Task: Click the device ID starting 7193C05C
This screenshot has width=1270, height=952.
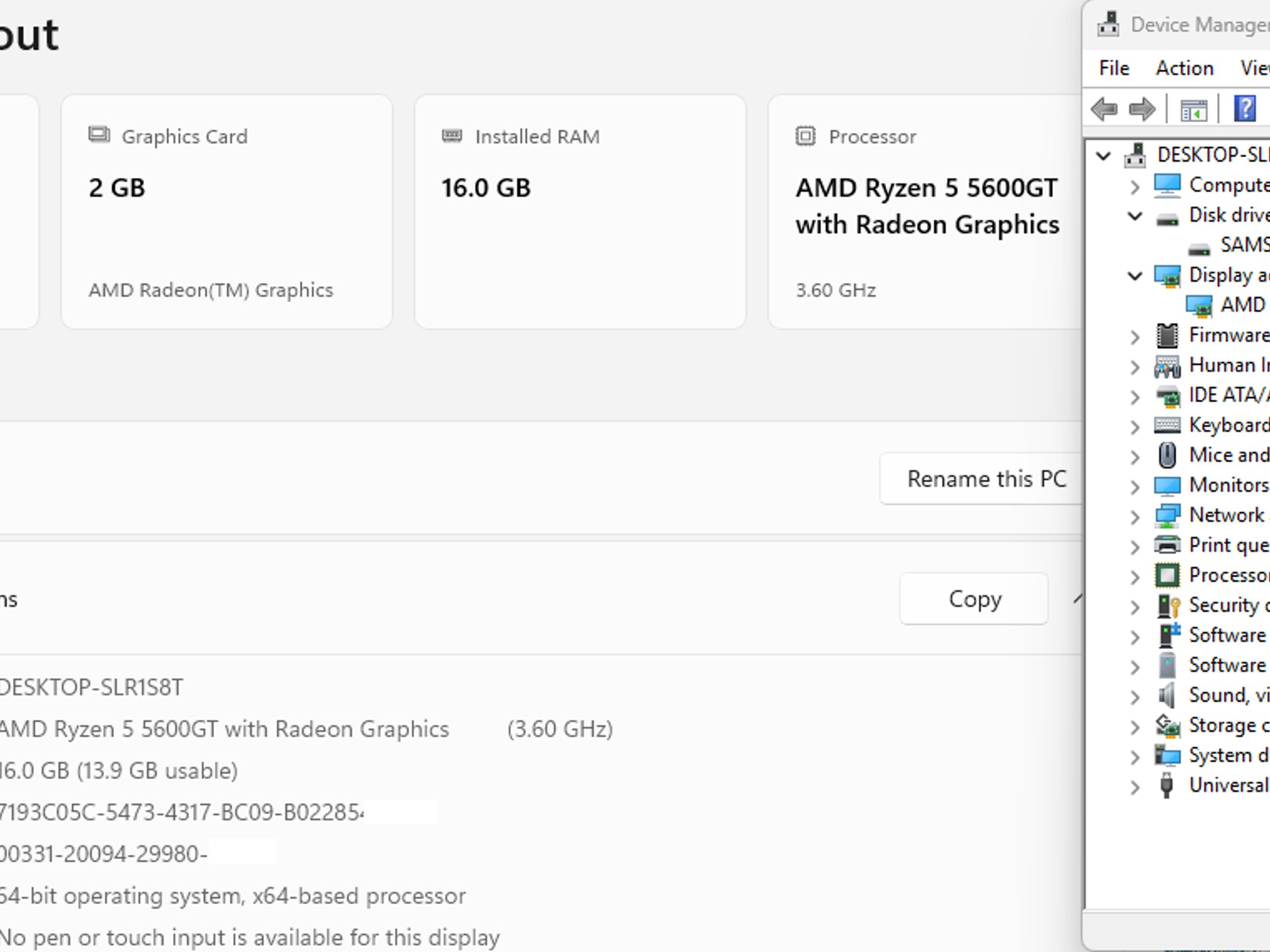Action: 182,813
